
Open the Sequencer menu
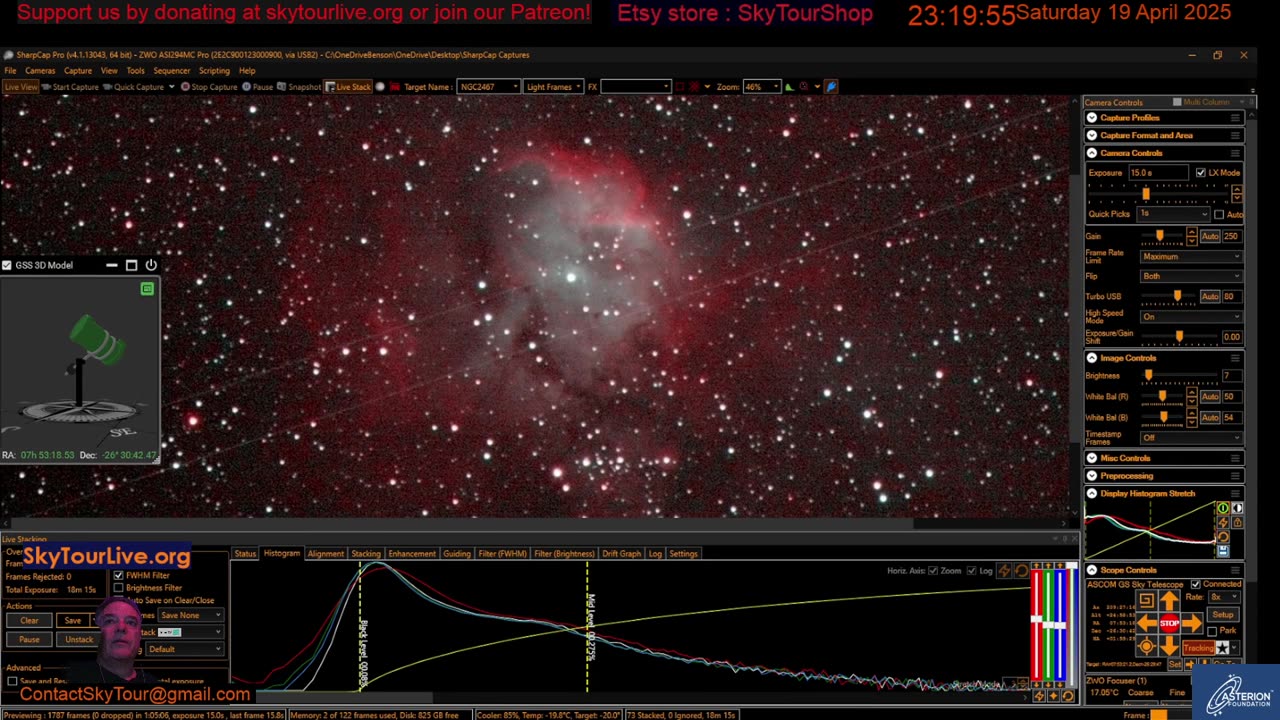click(x=172, y=71)
